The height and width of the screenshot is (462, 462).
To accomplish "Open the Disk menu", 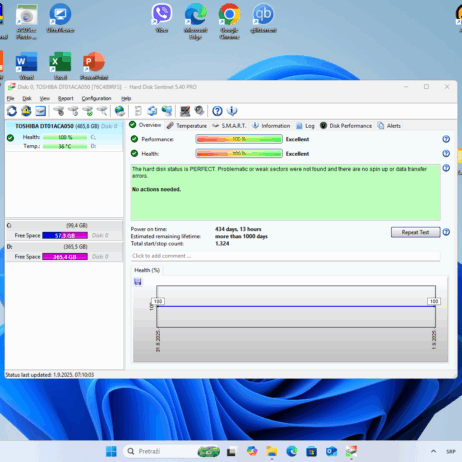I will point(27,98).
